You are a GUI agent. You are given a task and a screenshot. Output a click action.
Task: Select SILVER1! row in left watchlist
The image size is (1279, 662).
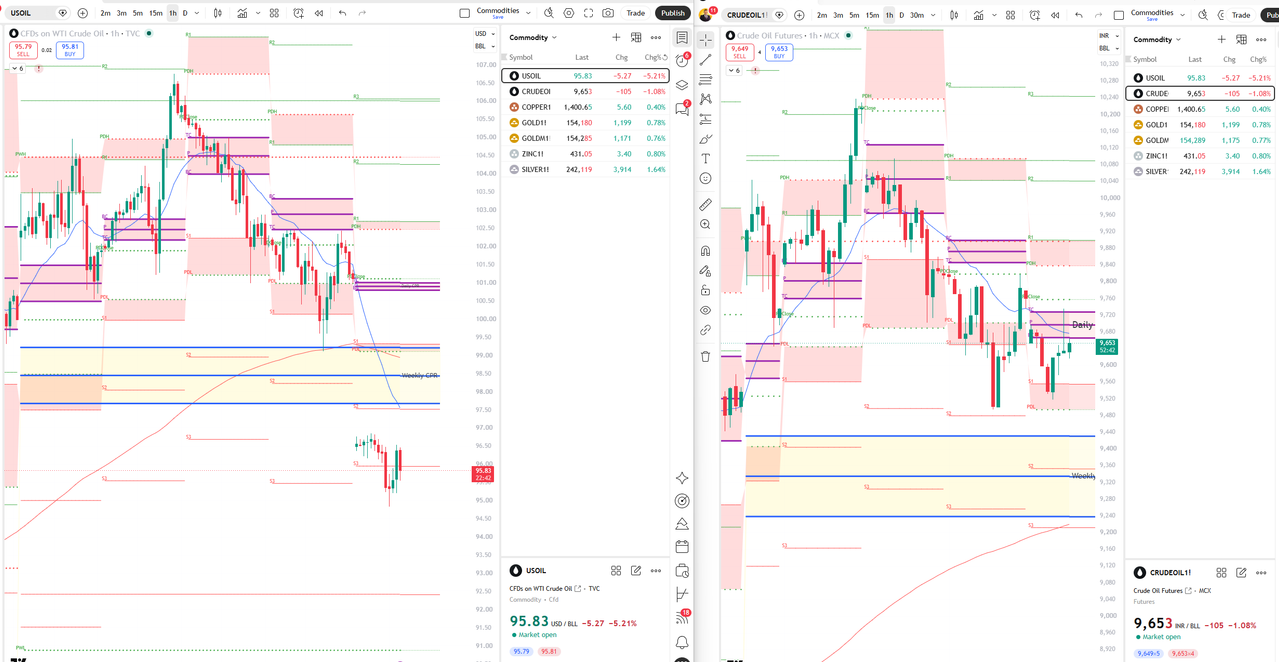(x=585, y=169)
